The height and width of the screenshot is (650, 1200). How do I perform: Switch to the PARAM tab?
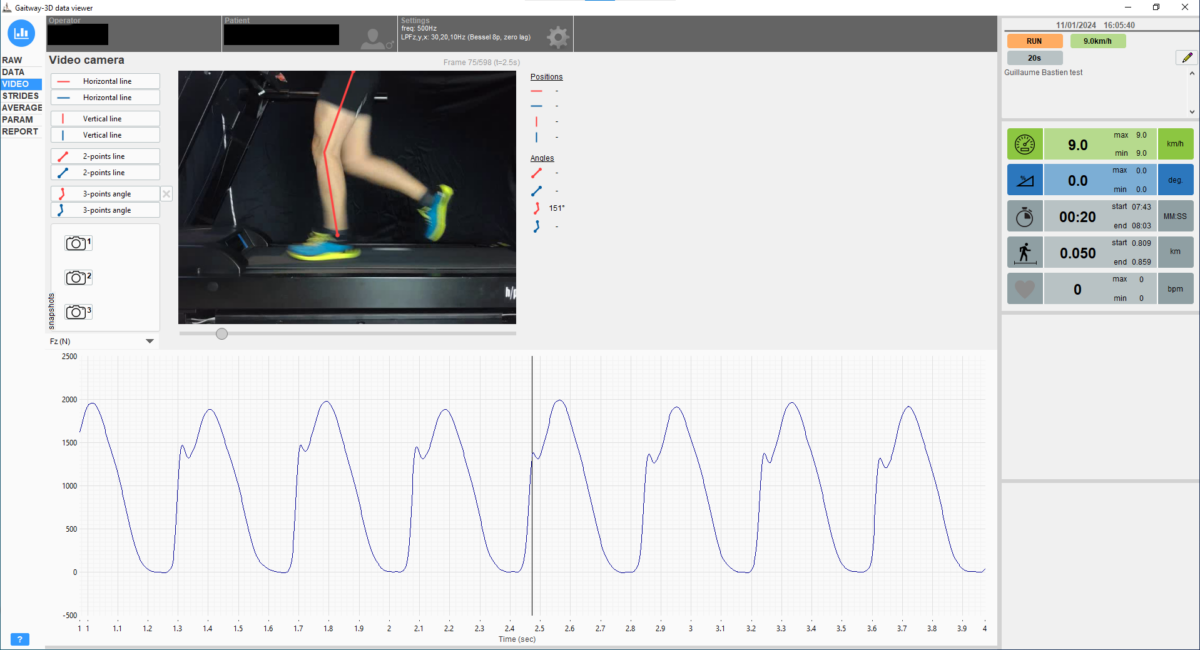point(19,119)
